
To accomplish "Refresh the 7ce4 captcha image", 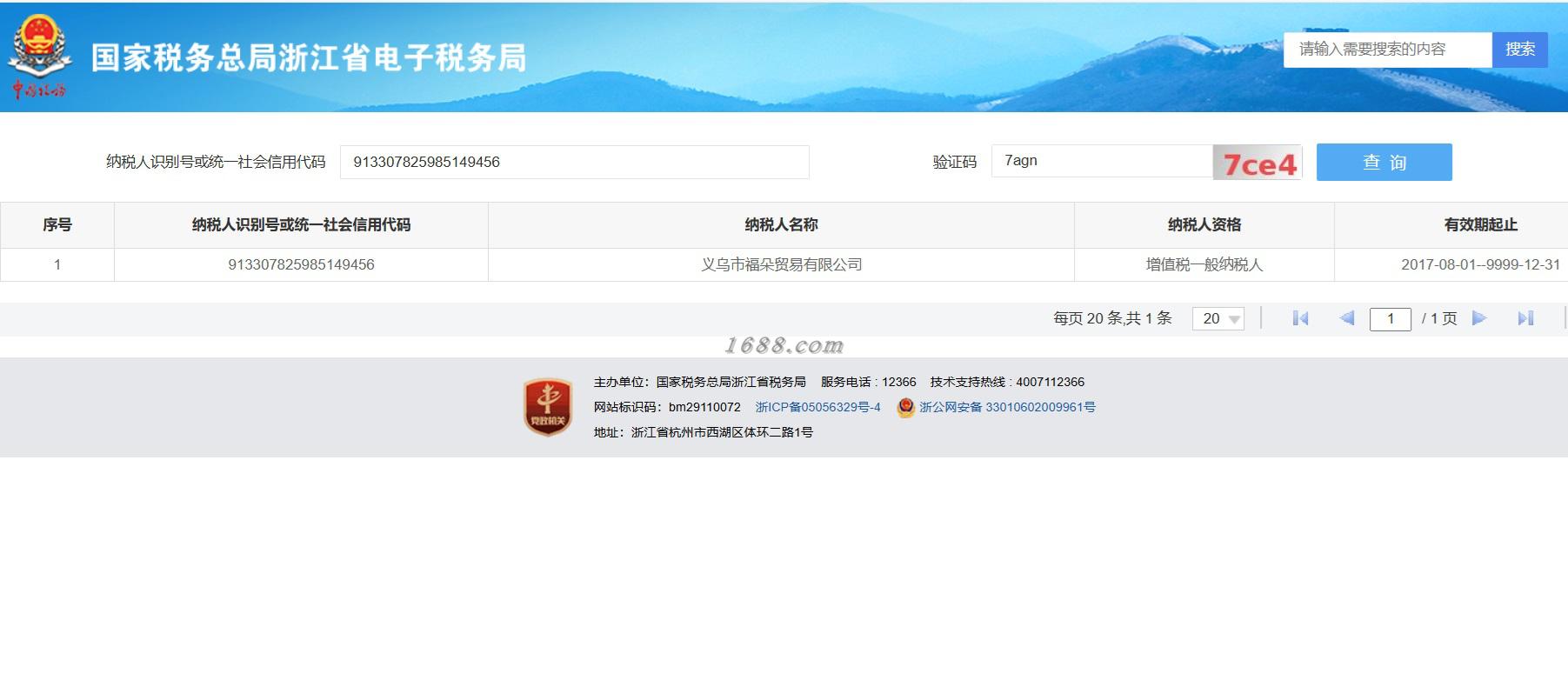I will click(1258, 163).
